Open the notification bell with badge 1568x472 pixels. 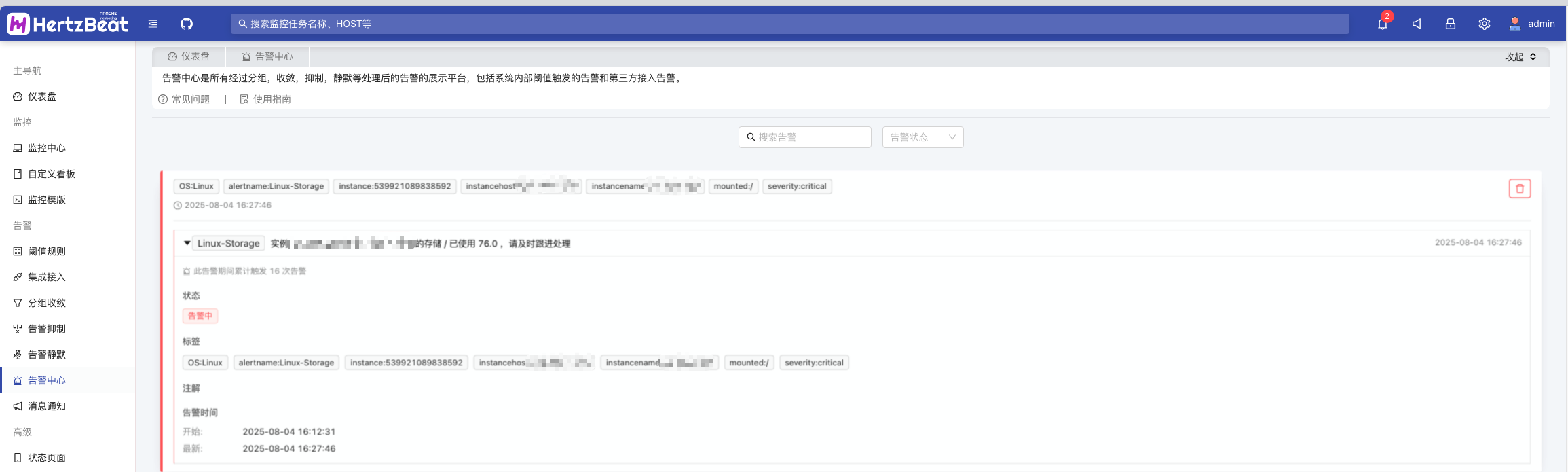(x=1382, y=24)
